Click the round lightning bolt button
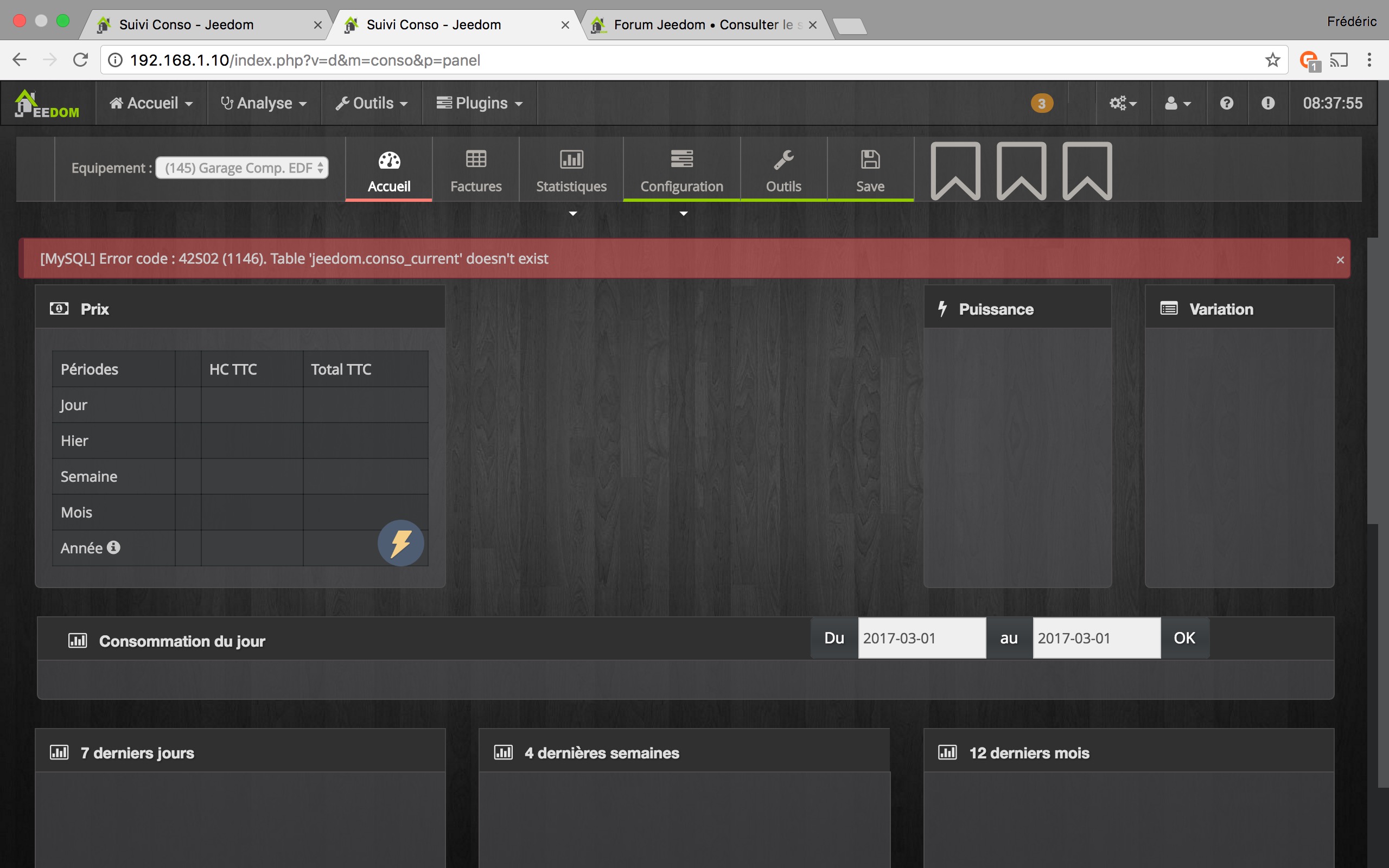 tap(400, 543)
